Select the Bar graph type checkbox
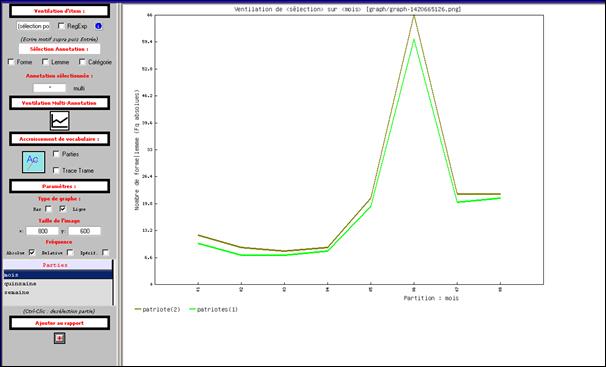606x367 pixels. 48,209
